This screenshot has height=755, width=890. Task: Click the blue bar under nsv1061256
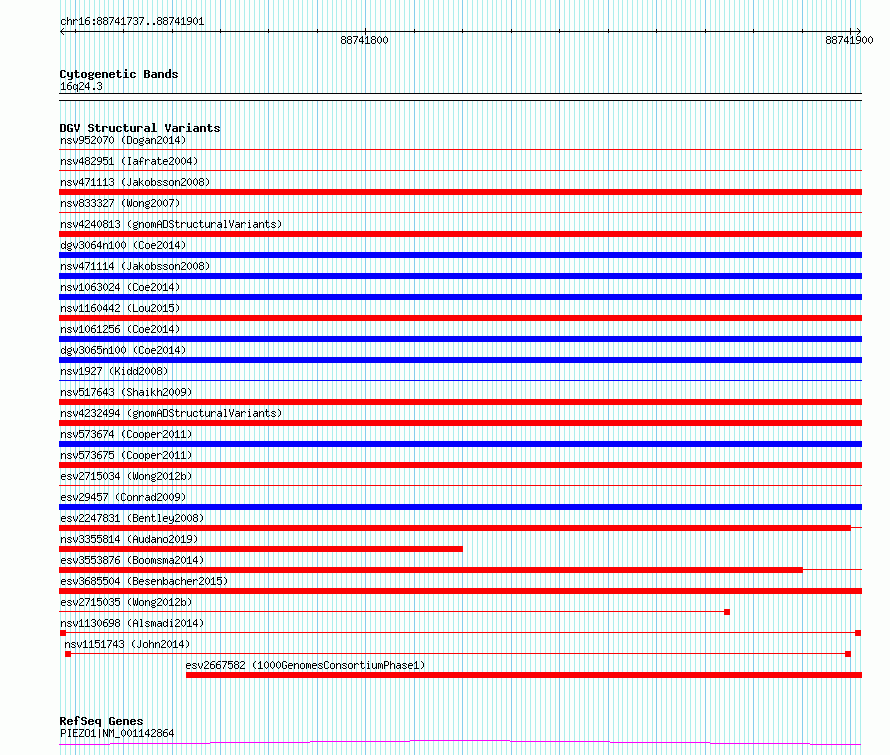460,339
